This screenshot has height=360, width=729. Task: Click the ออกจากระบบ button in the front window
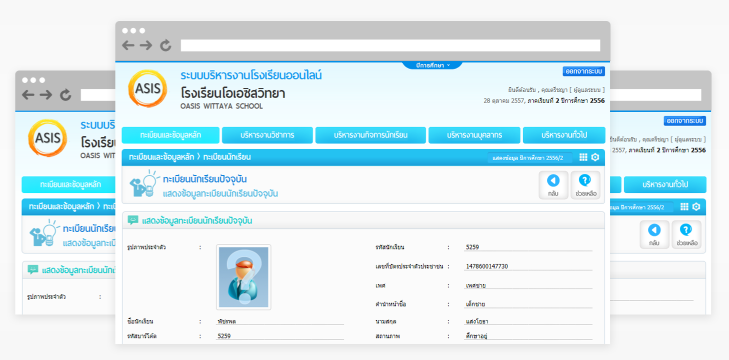click(583, 71)
